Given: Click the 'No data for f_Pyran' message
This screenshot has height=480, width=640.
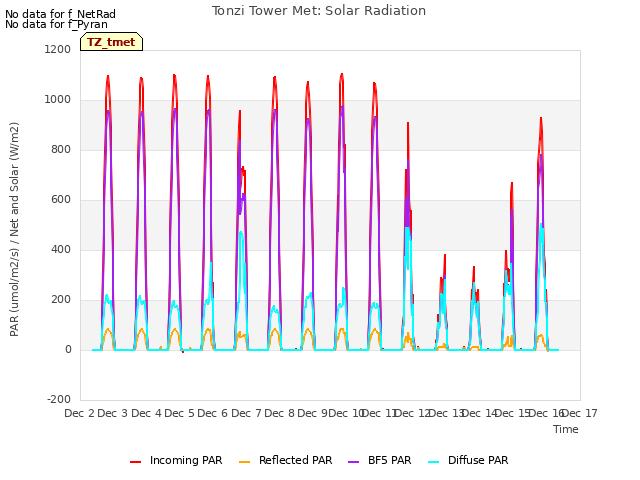Looking at the screenshot, I should 56,24.
